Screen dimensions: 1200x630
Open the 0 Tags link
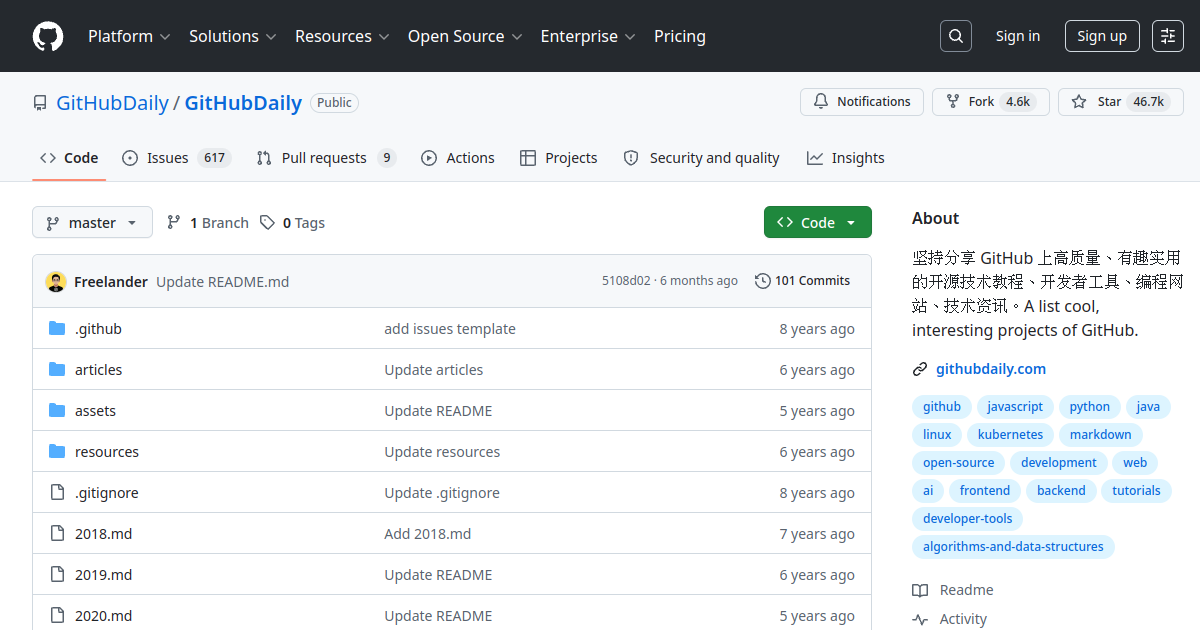(x=292, y=222)
